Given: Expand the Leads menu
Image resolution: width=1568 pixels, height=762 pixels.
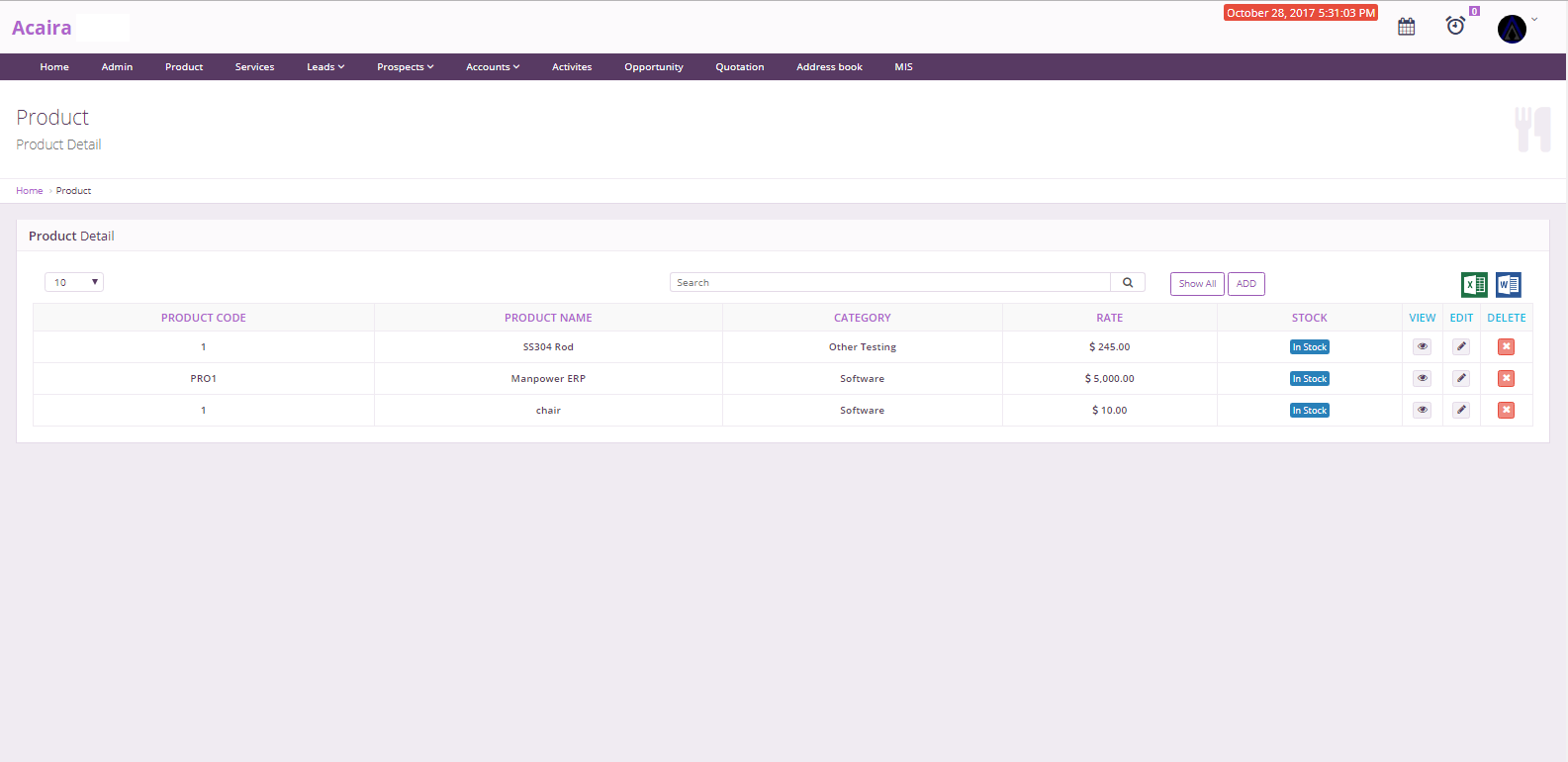Looking at the screenshot, I should pos(325,67).
